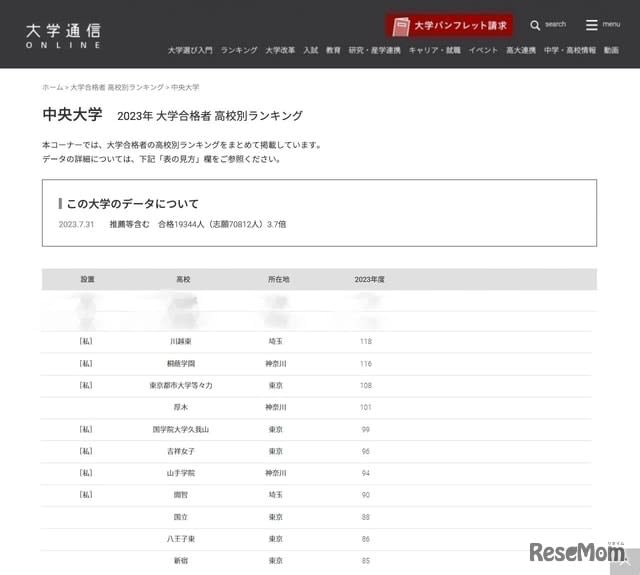Viewport: 640px width, 575px height.
Task: Click ホーム breadcrumb link
Action: [53, 87]
